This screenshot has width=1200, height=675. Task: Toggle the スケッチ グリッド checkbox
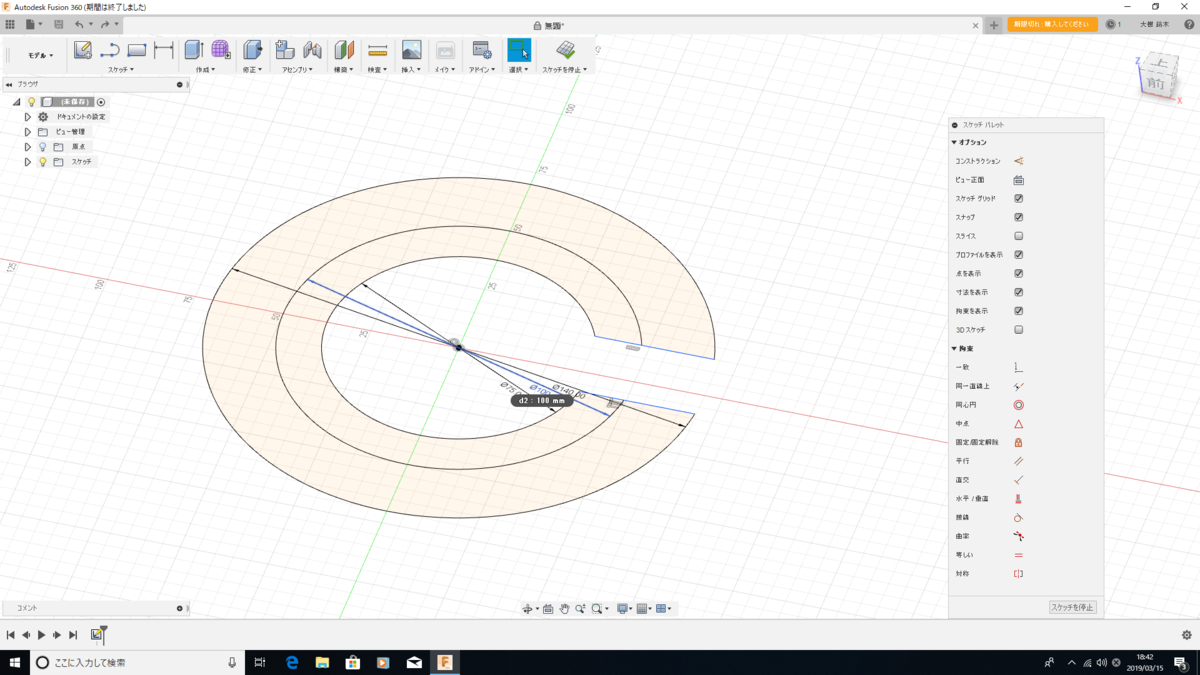point(1018,199)
